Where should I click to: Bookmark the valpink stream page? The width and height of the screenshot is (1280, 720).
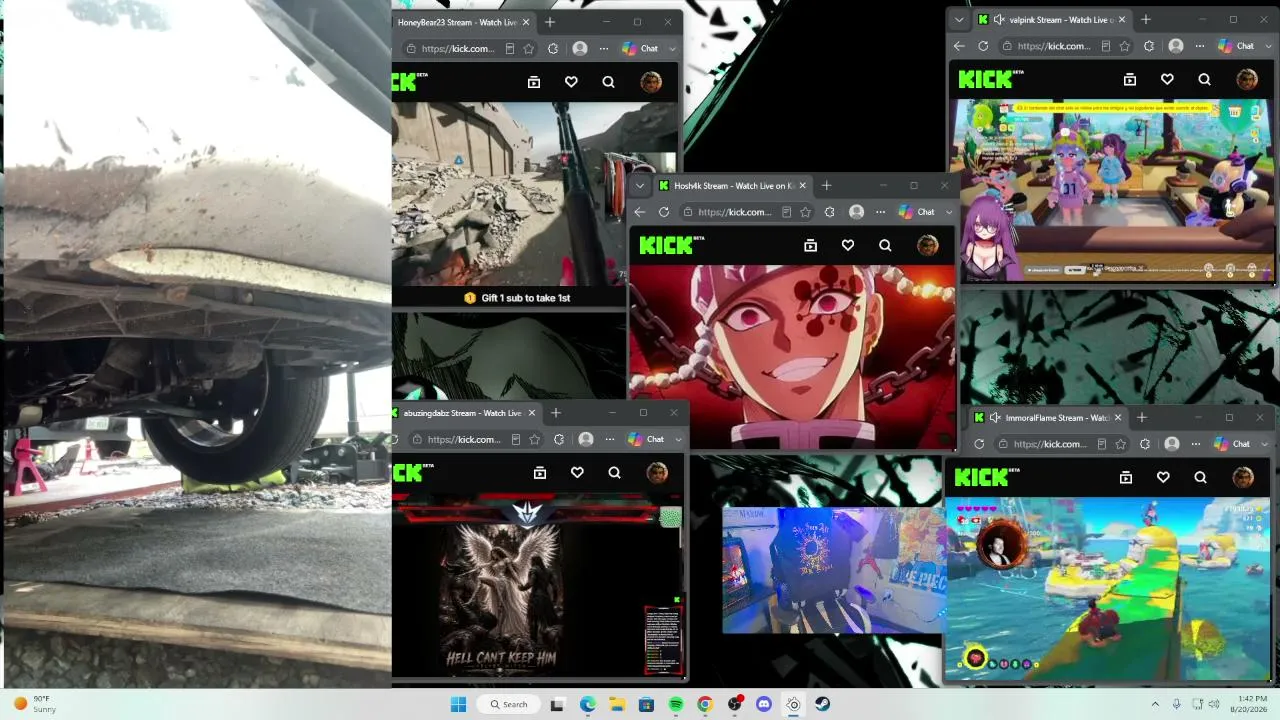coord(1125,46)
